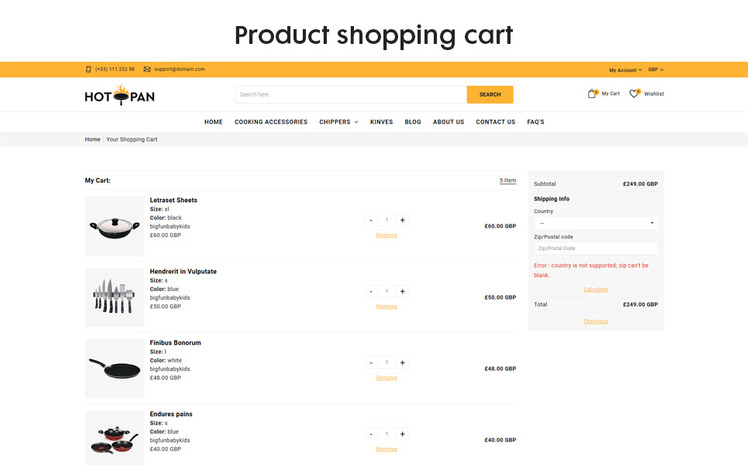Focus the Search here field

[x=351, y=94]
